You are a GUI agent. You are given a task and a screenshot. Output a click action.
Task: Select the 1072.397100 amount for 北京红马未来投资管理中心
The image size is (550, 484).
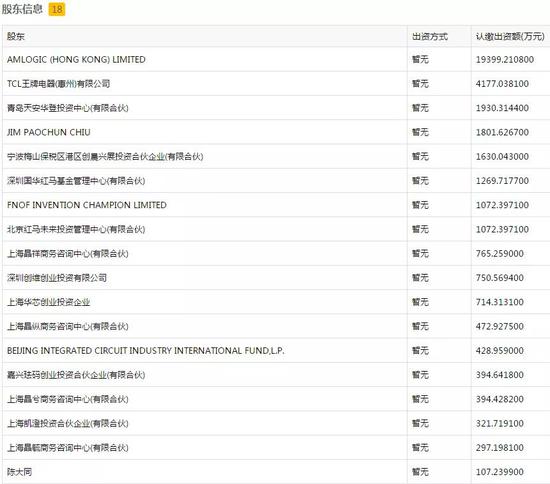pos(502,229)
